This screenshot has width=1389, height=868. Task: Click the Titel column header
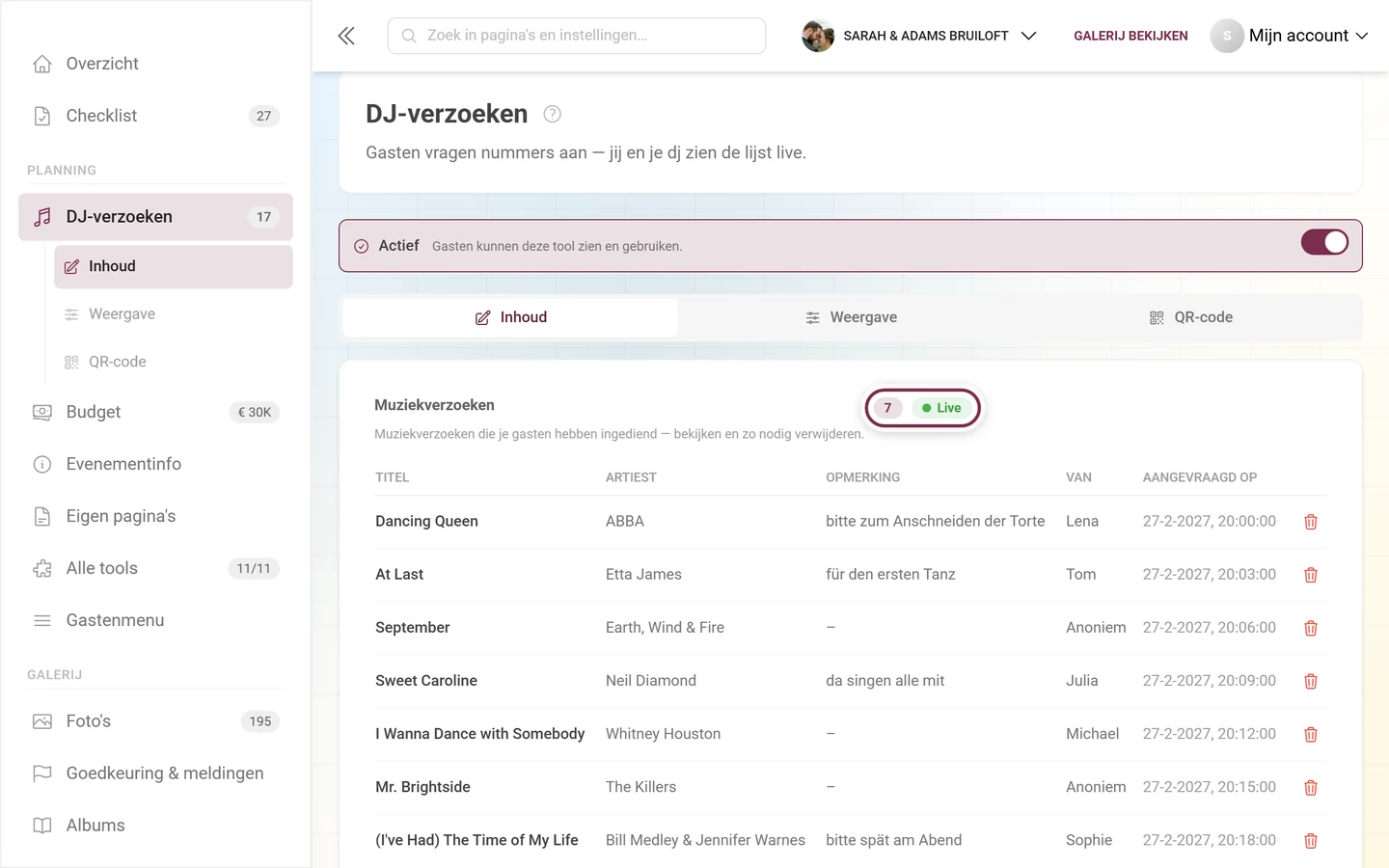tap(392, 477)
